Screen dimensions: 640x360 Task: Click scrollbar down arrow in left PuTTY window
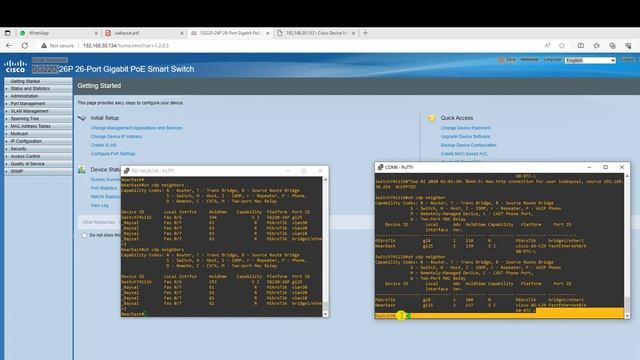tap(325, 314)
